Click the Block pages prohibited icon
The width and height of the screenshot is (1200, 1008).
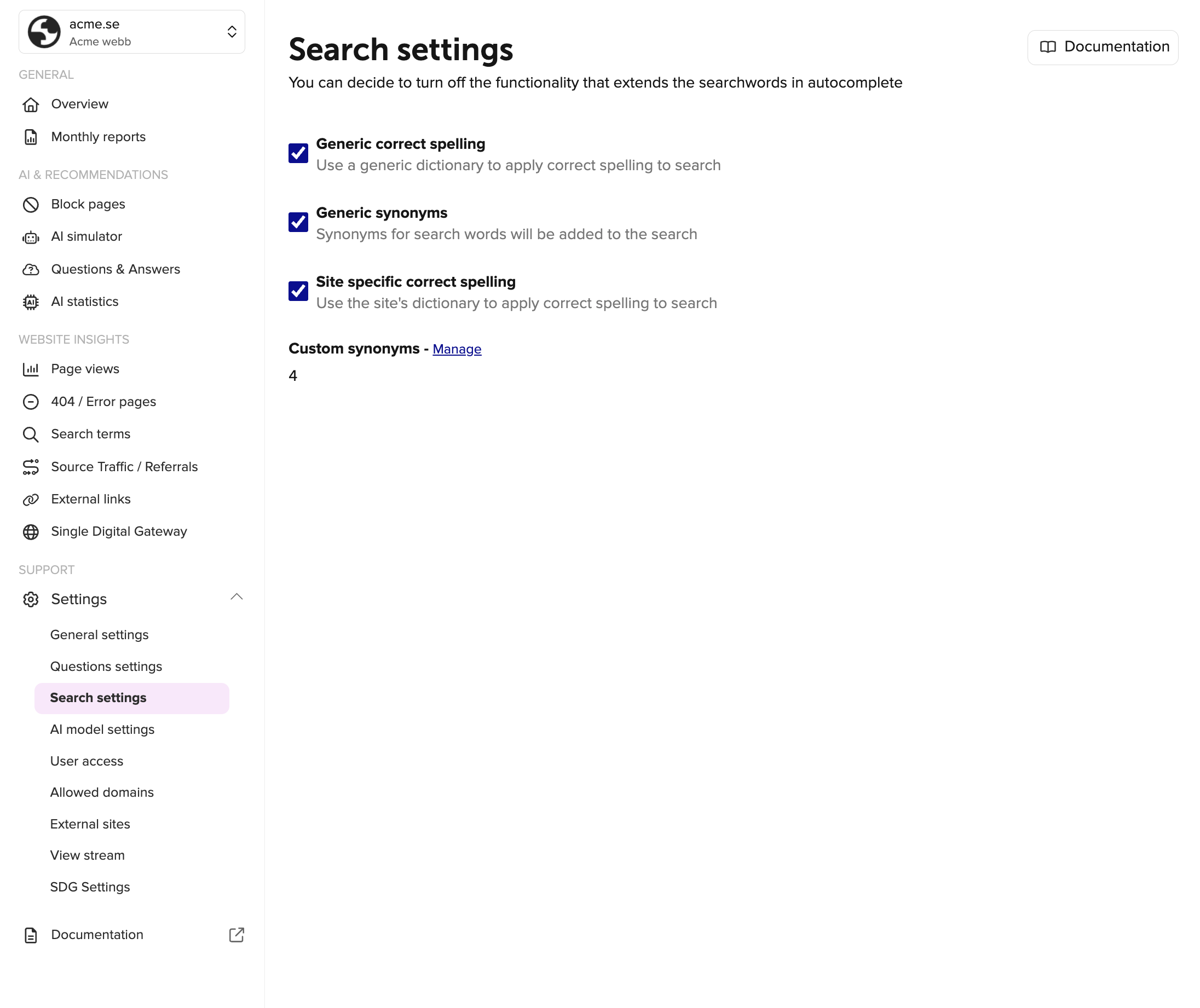pyautogui.click(x=31, y=205)
